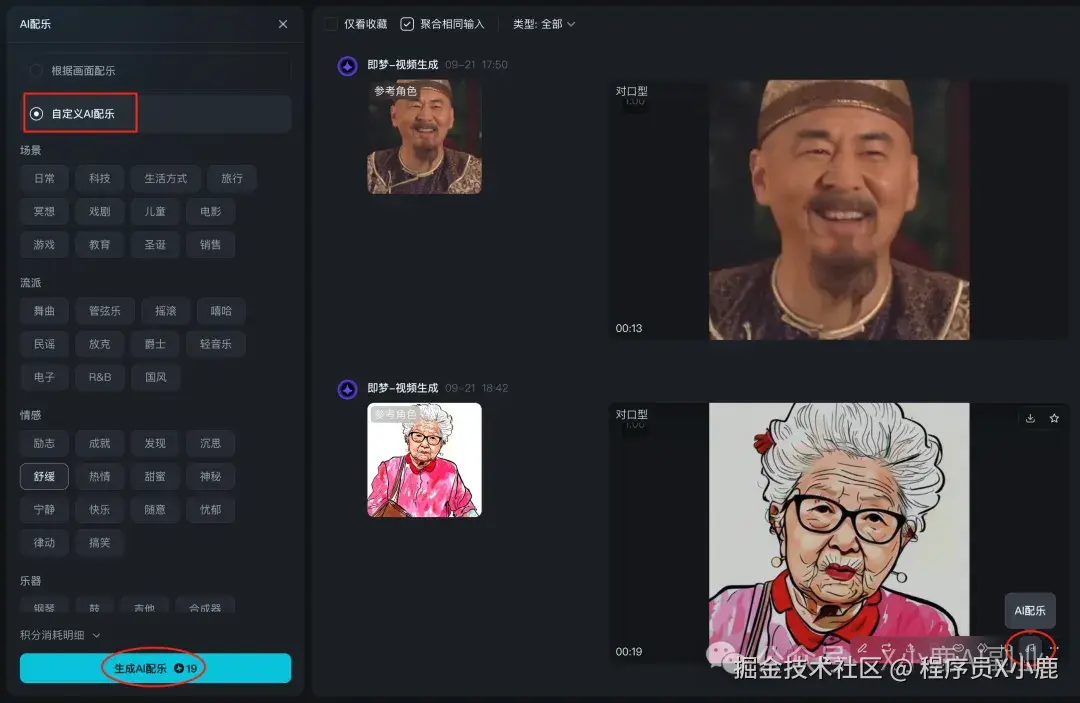The width and height of the screenshot is (1080, 703).
Task: Open more options (…) on the video toolbar
Action: [1053, 646]
